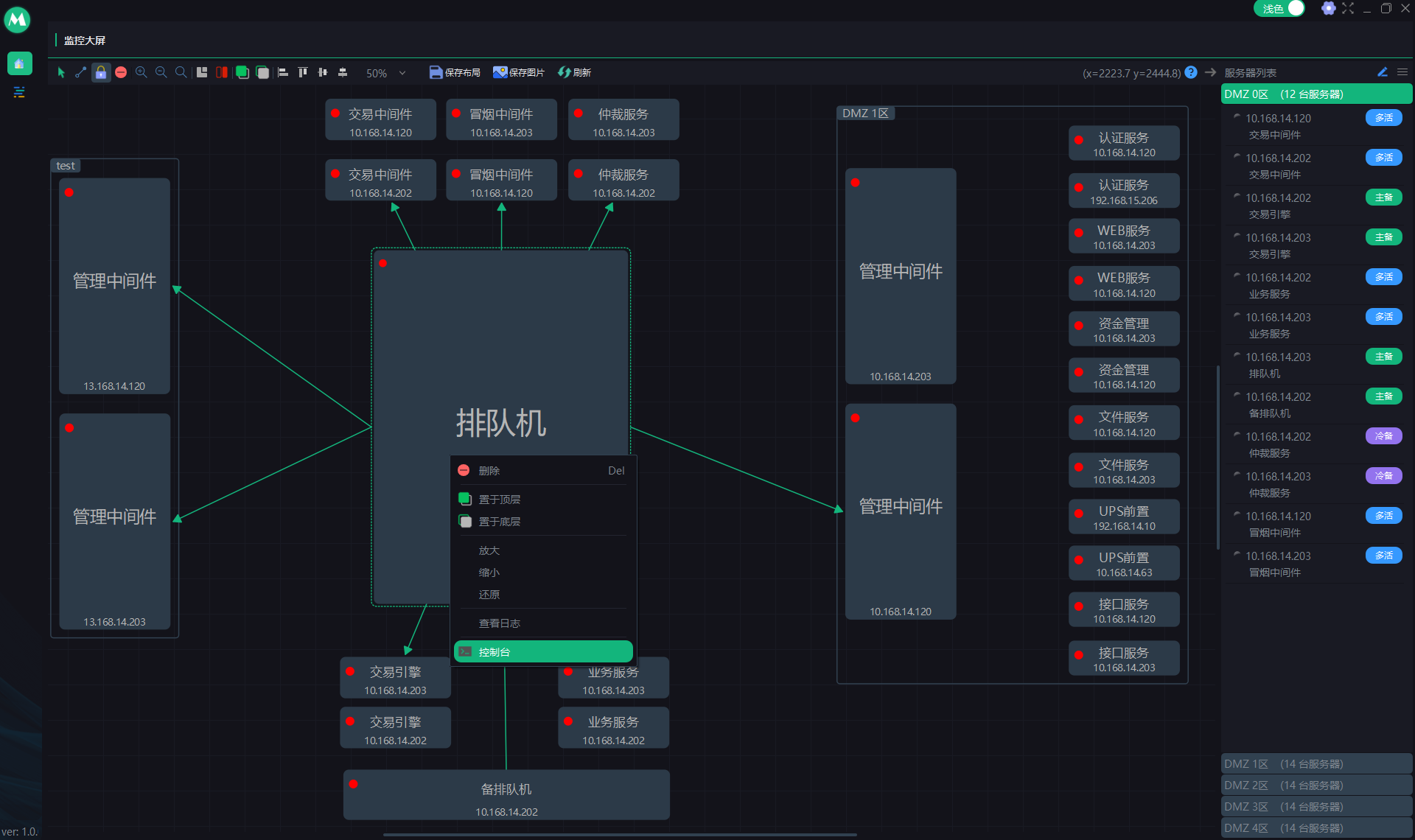This screenshot has height=840, width=1415.
Task: Select the 监控大屏 tab
Action: (85, 41)
